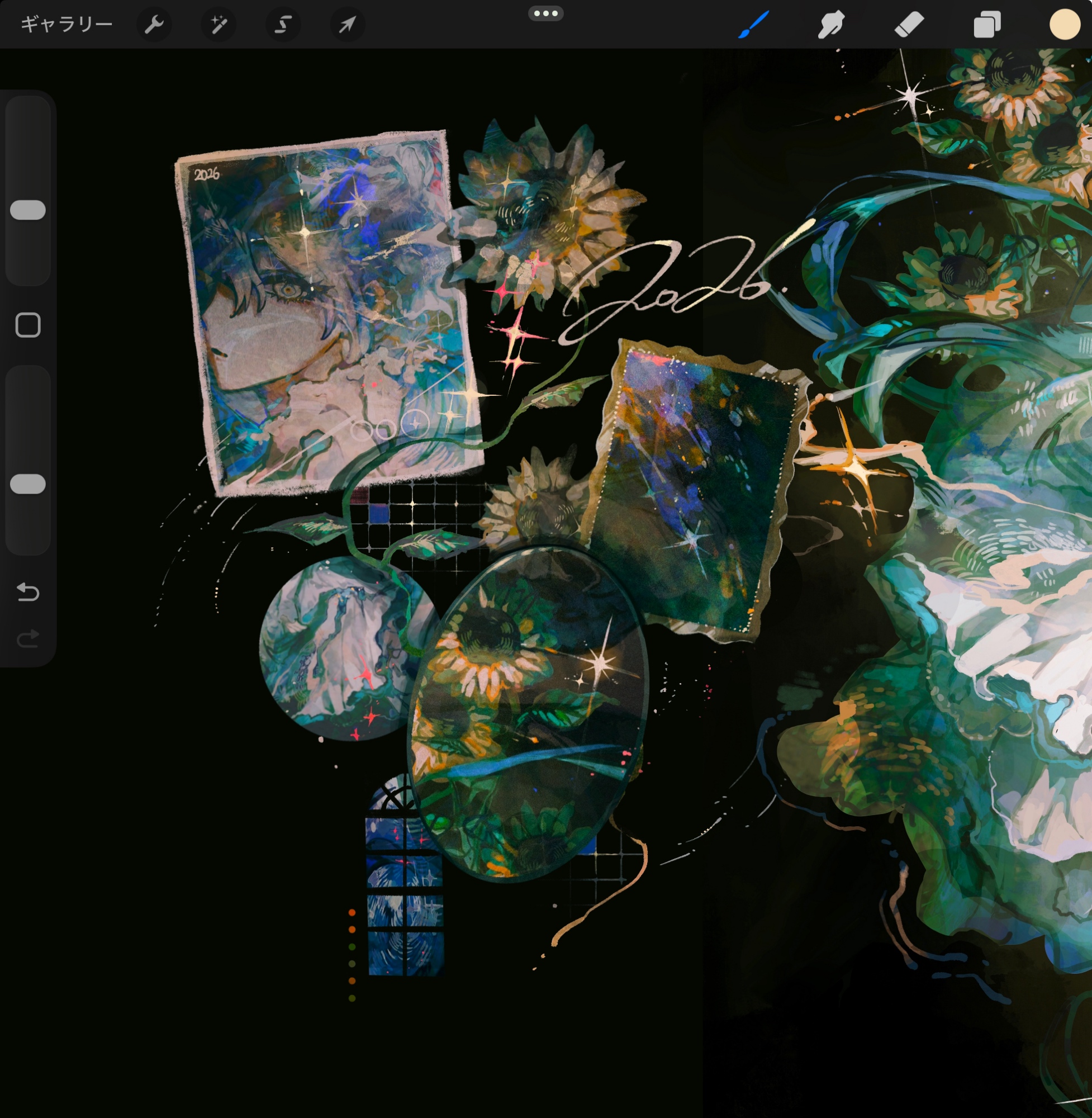Undo the last stroke
The width and height of the screenshot is (1092, 1118).
pos(27,591)
